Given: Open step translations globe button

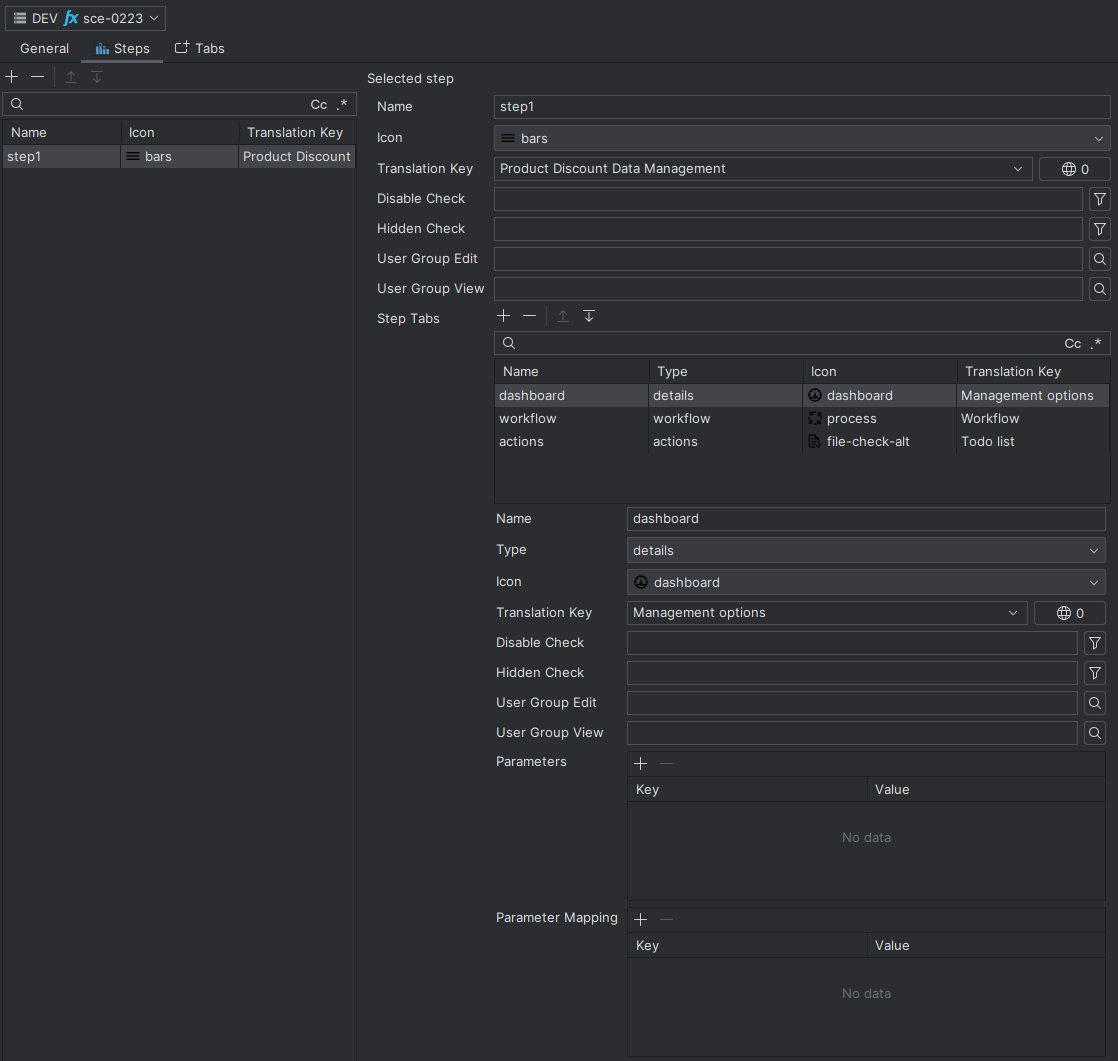Looking at the screenshot, I should [1075, 169].
